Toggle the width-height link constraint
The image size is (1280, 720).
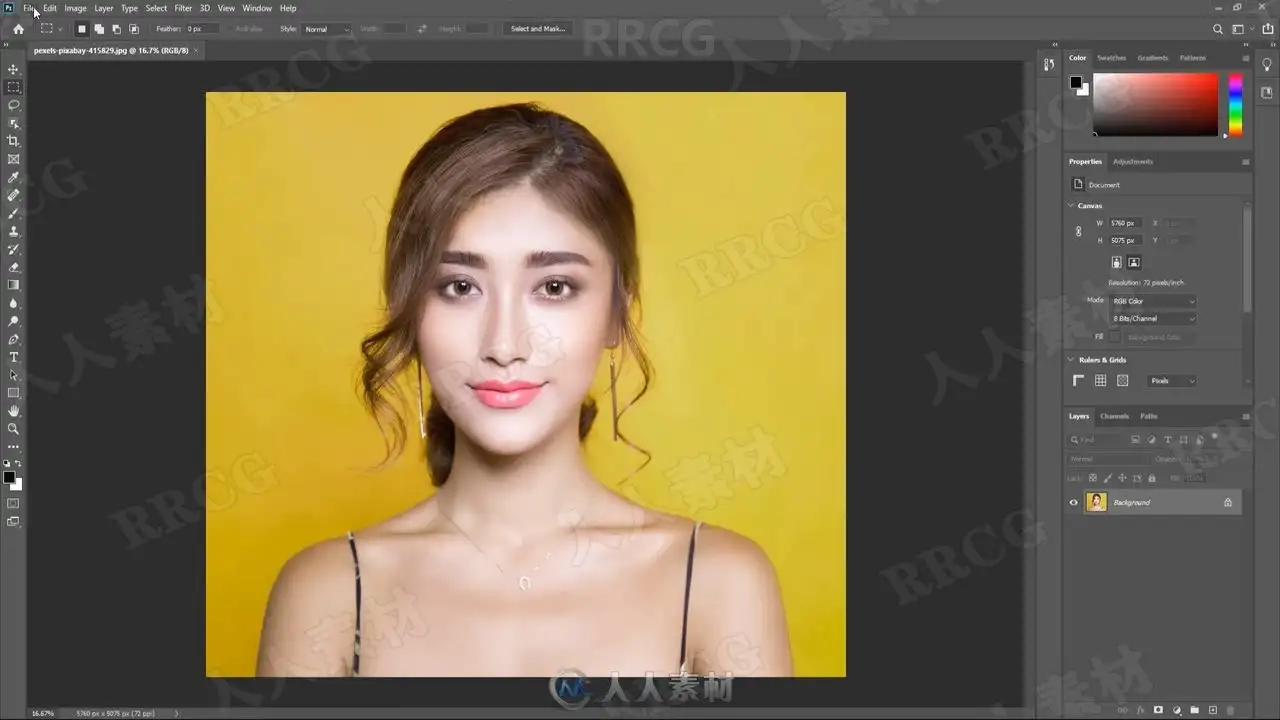(1078, 231)
